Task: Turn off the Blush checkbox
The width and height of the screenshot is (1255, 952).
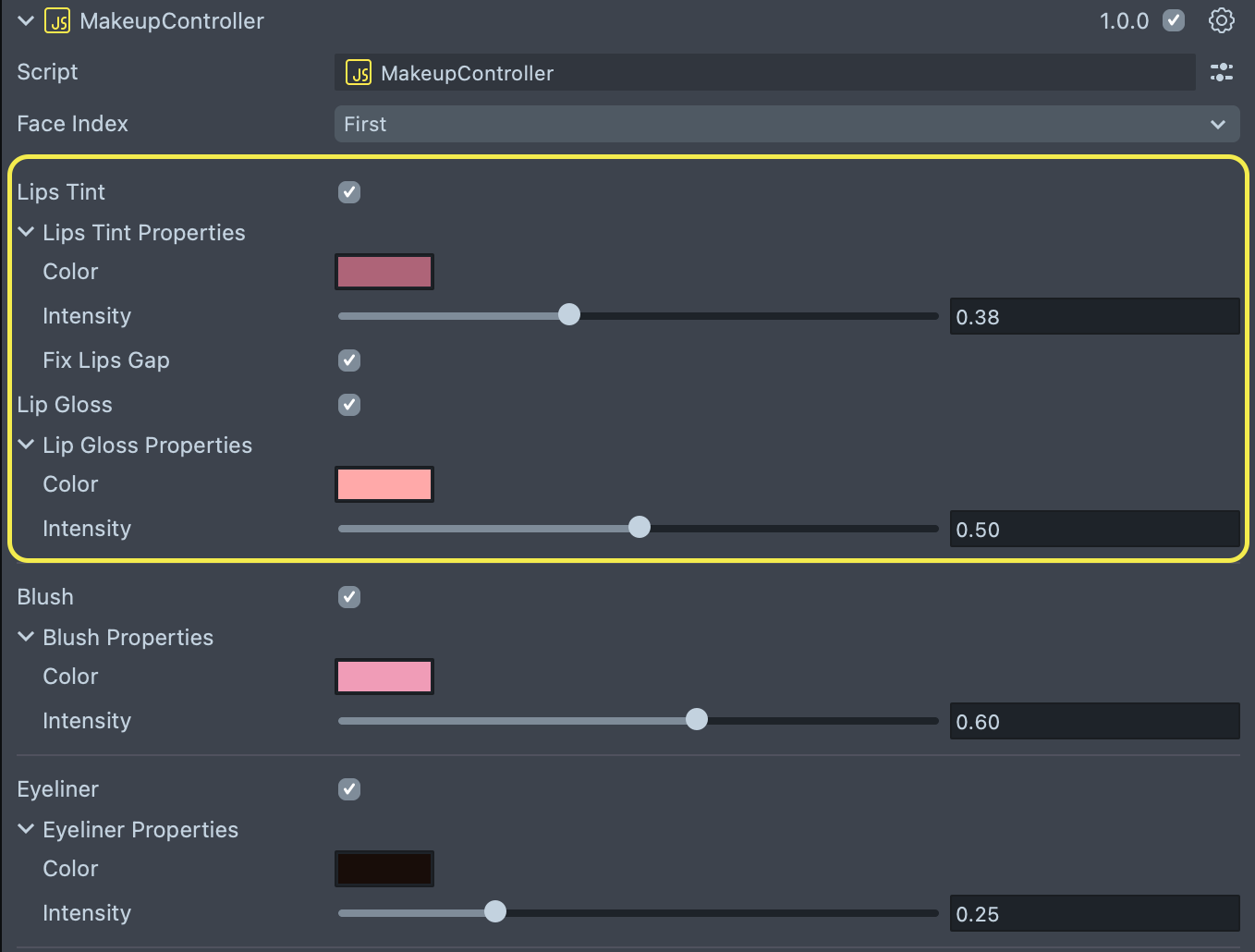Action: [x=349, y=597]
